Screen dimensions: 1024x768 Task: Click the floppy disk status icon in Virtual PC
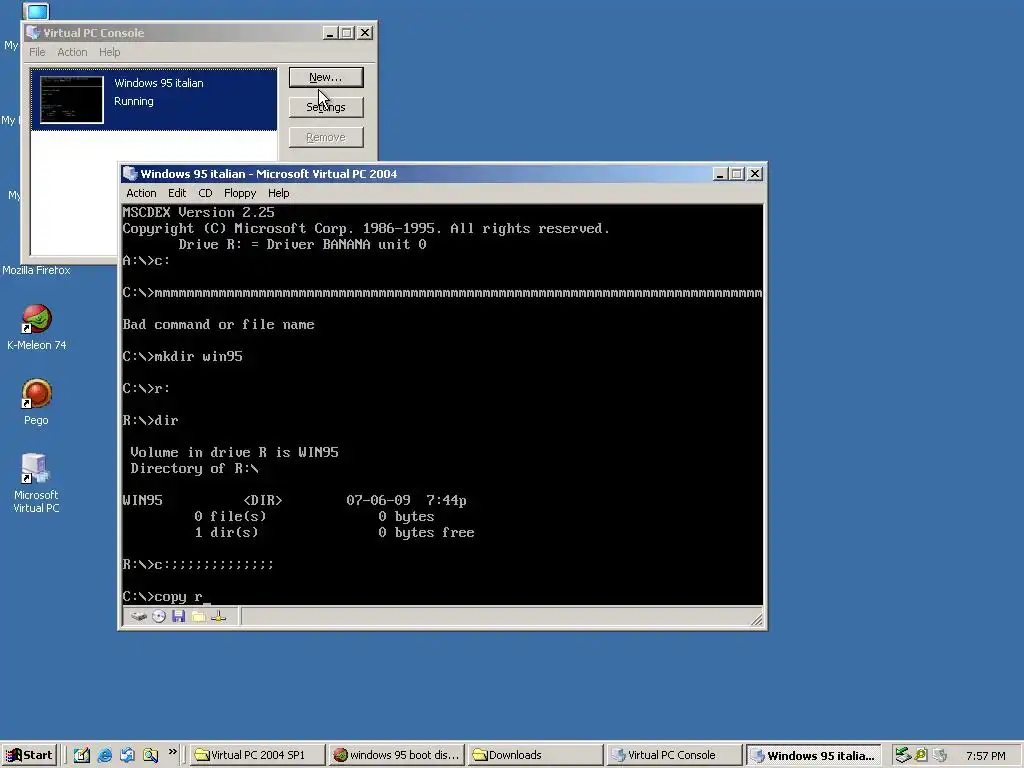pyautogui.click(x=178, y=616)
